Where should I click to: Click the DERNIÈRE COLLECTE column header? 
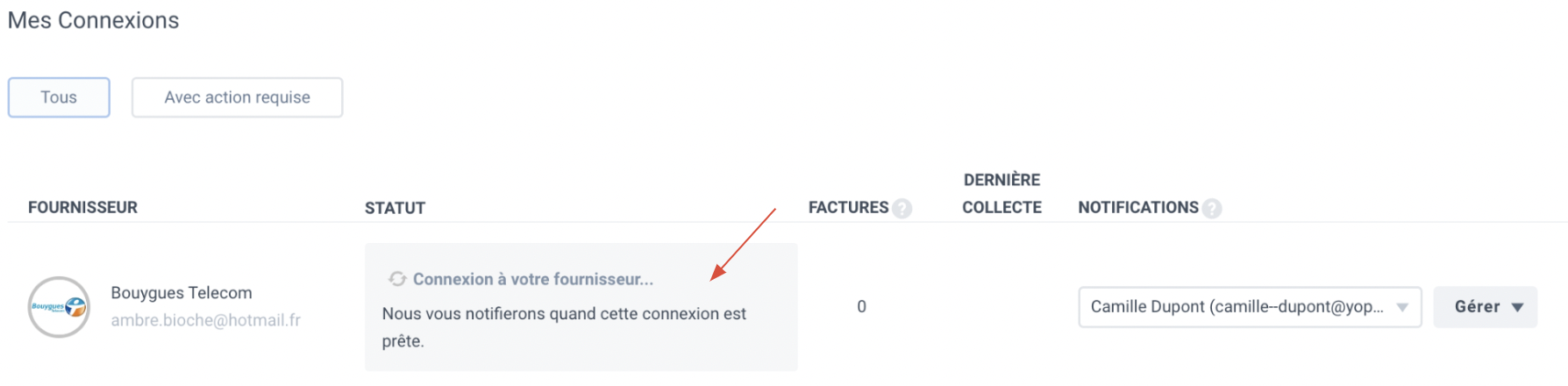[x=1001, y=194]
